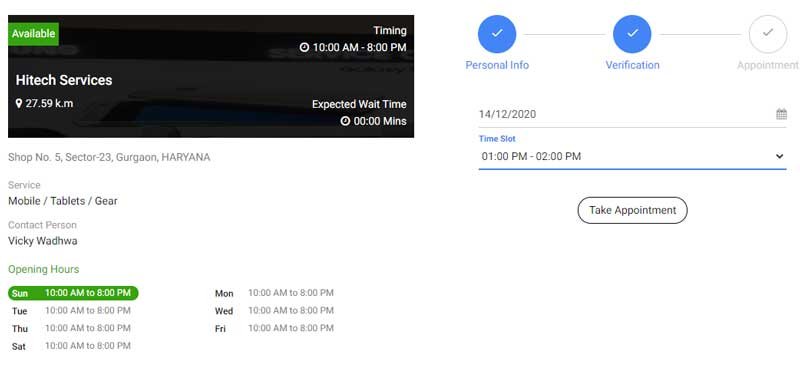Open the calendar icon in date field
Image resolution: width=800 pixels, height=373 pixels.
click(781, 114)
